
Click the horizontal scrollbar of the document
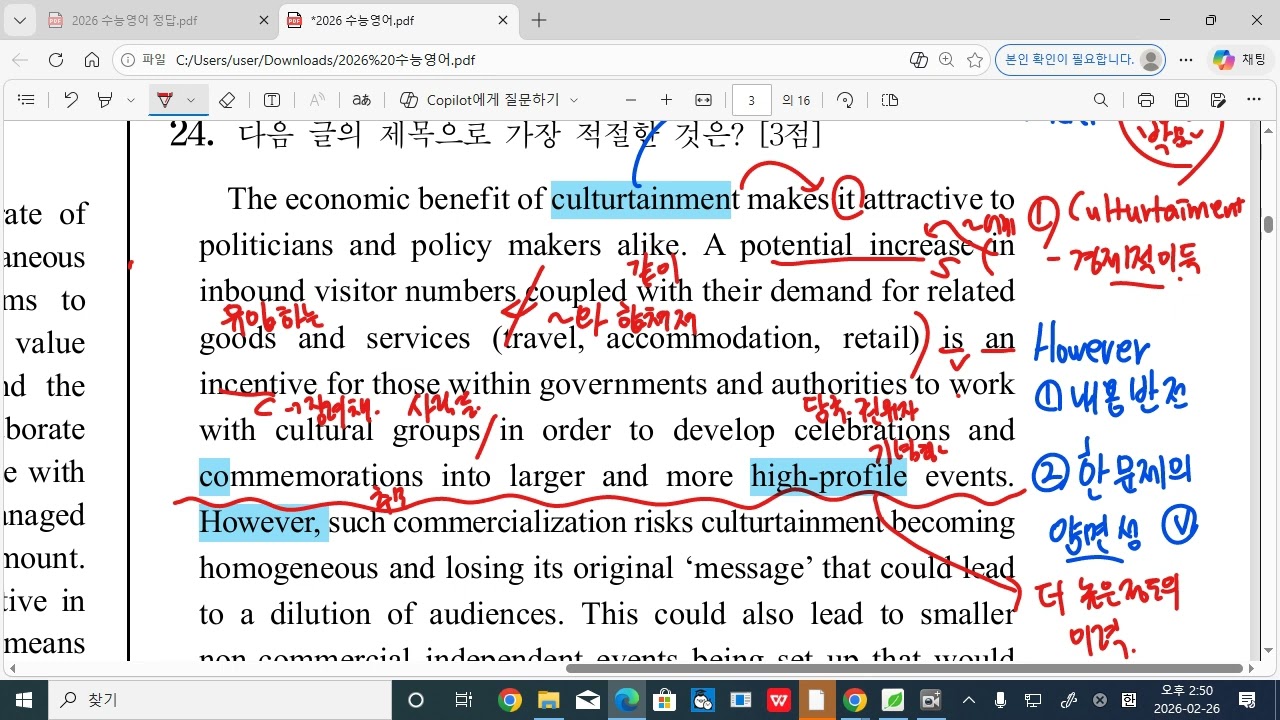(x=904, y=668)
